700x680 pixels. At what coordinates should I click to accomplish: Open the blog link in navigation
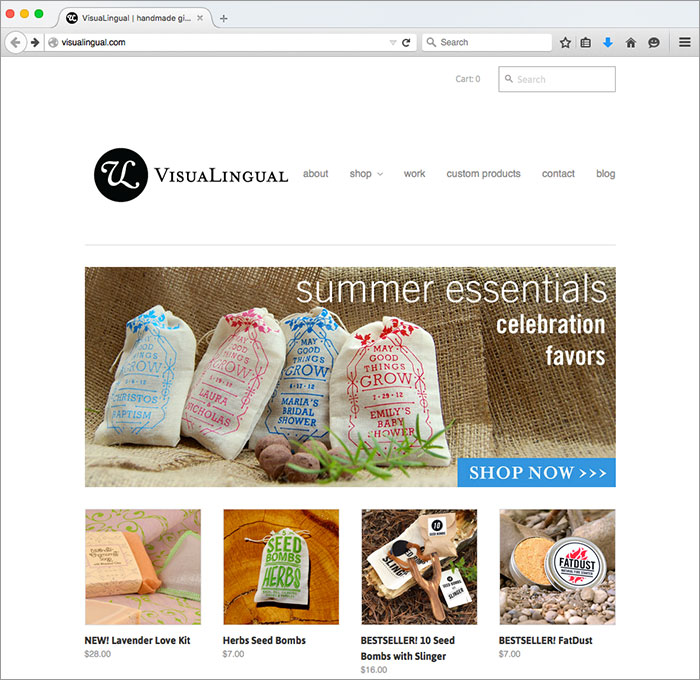tap(605, 173)
